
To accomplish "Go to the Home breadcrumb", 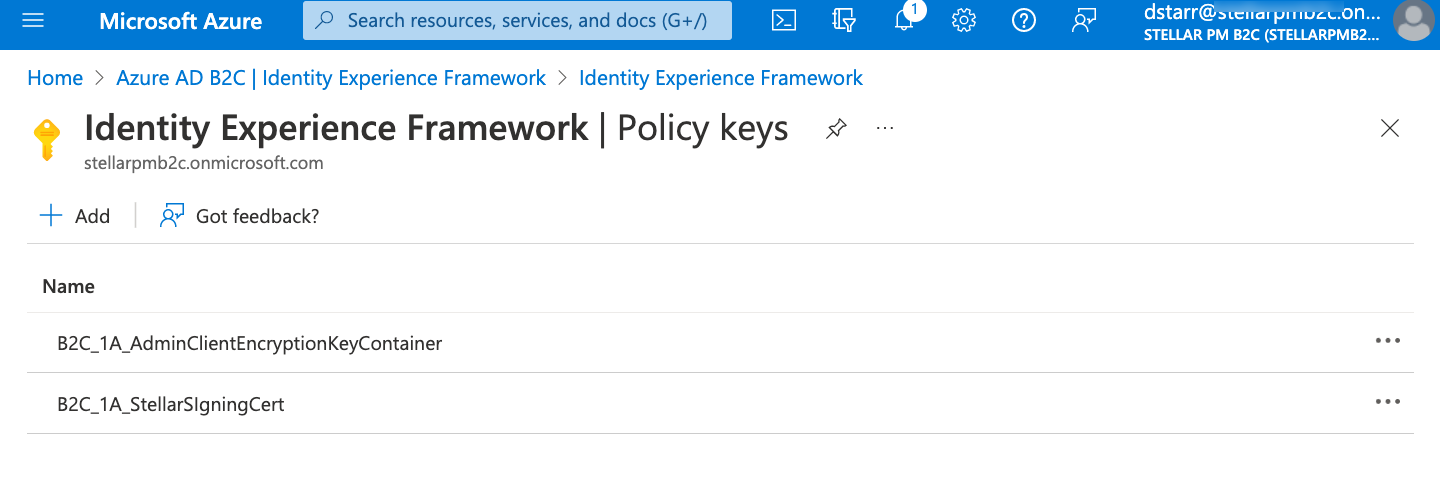I will click(x=55, y=78).
